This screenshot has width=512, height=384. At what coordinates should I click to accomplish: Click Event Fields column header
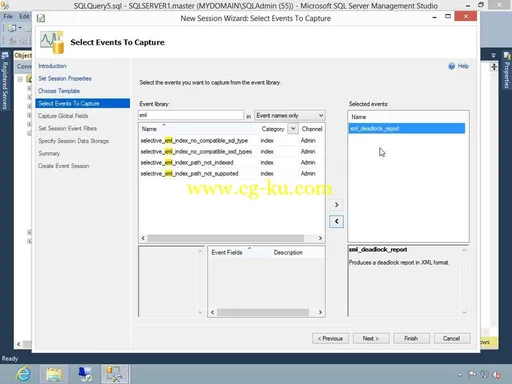227,252
